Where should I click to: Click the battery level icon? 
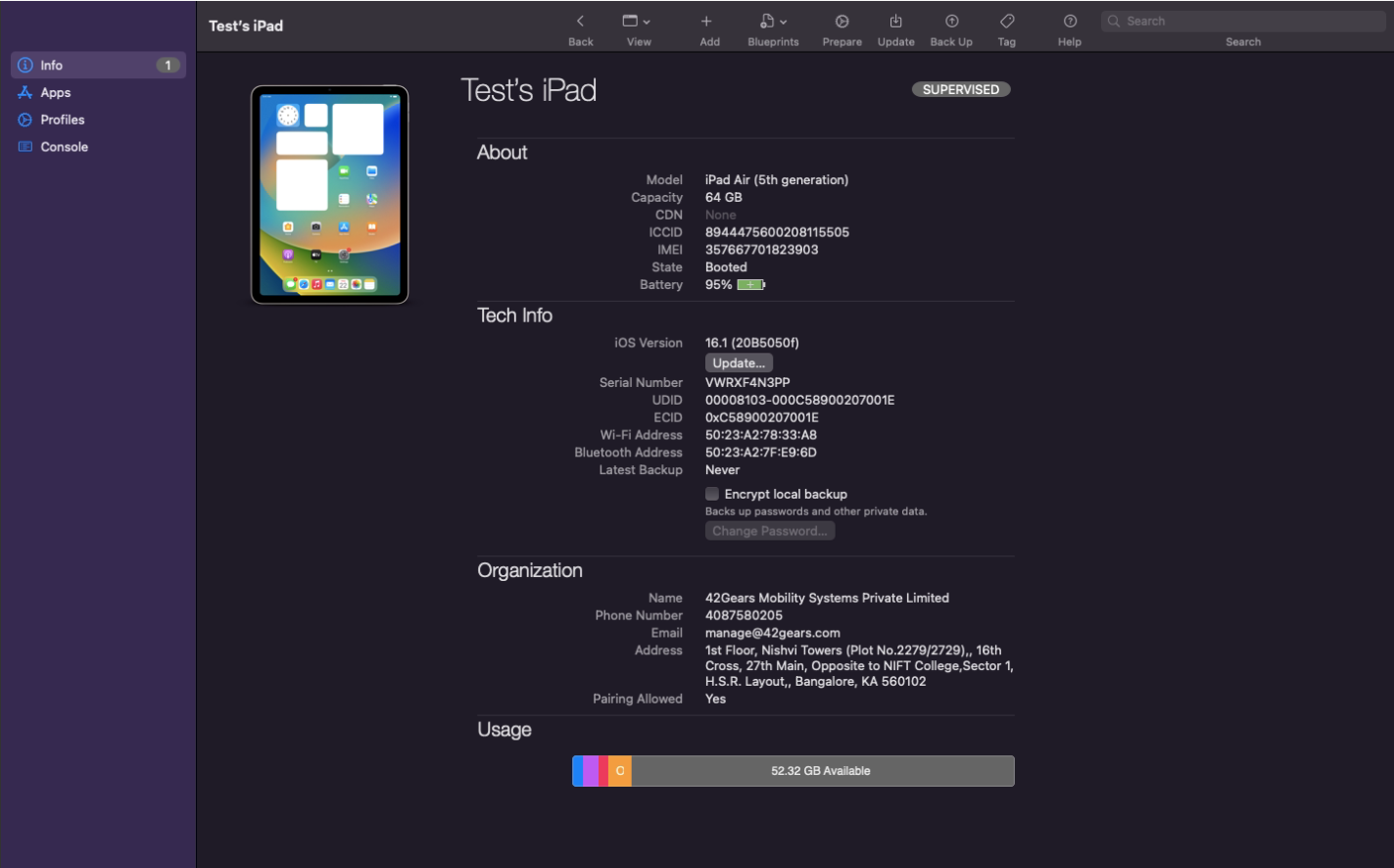pyautogui.click(x=750, y=285)
